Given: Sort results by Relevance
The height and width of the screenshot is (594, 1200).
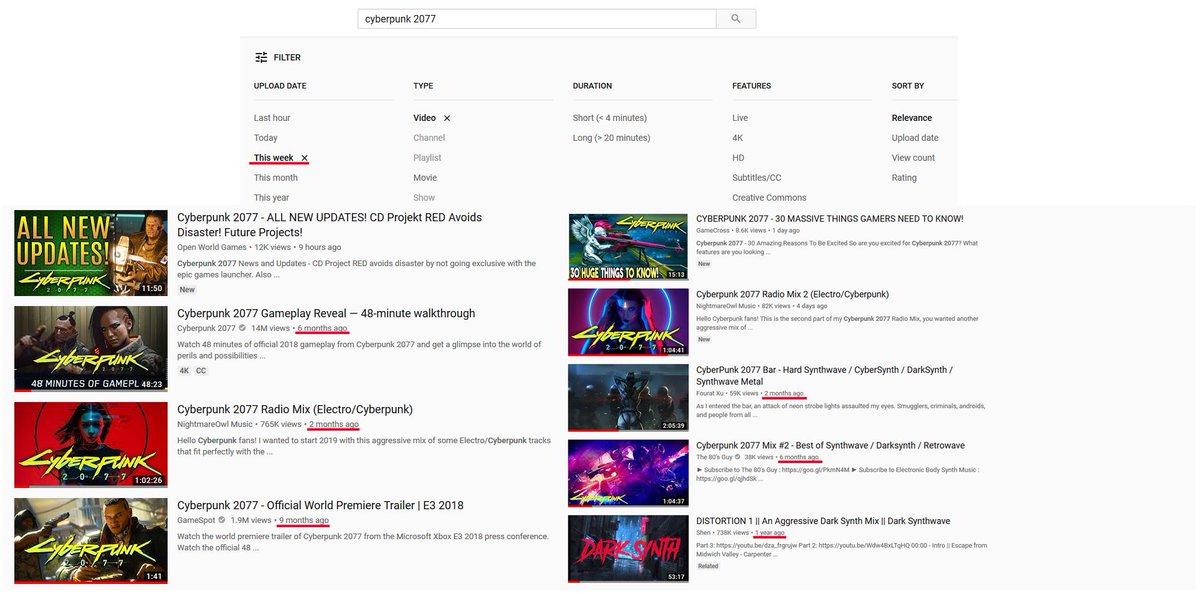Looking at the screenshot, I should [912, 118].
